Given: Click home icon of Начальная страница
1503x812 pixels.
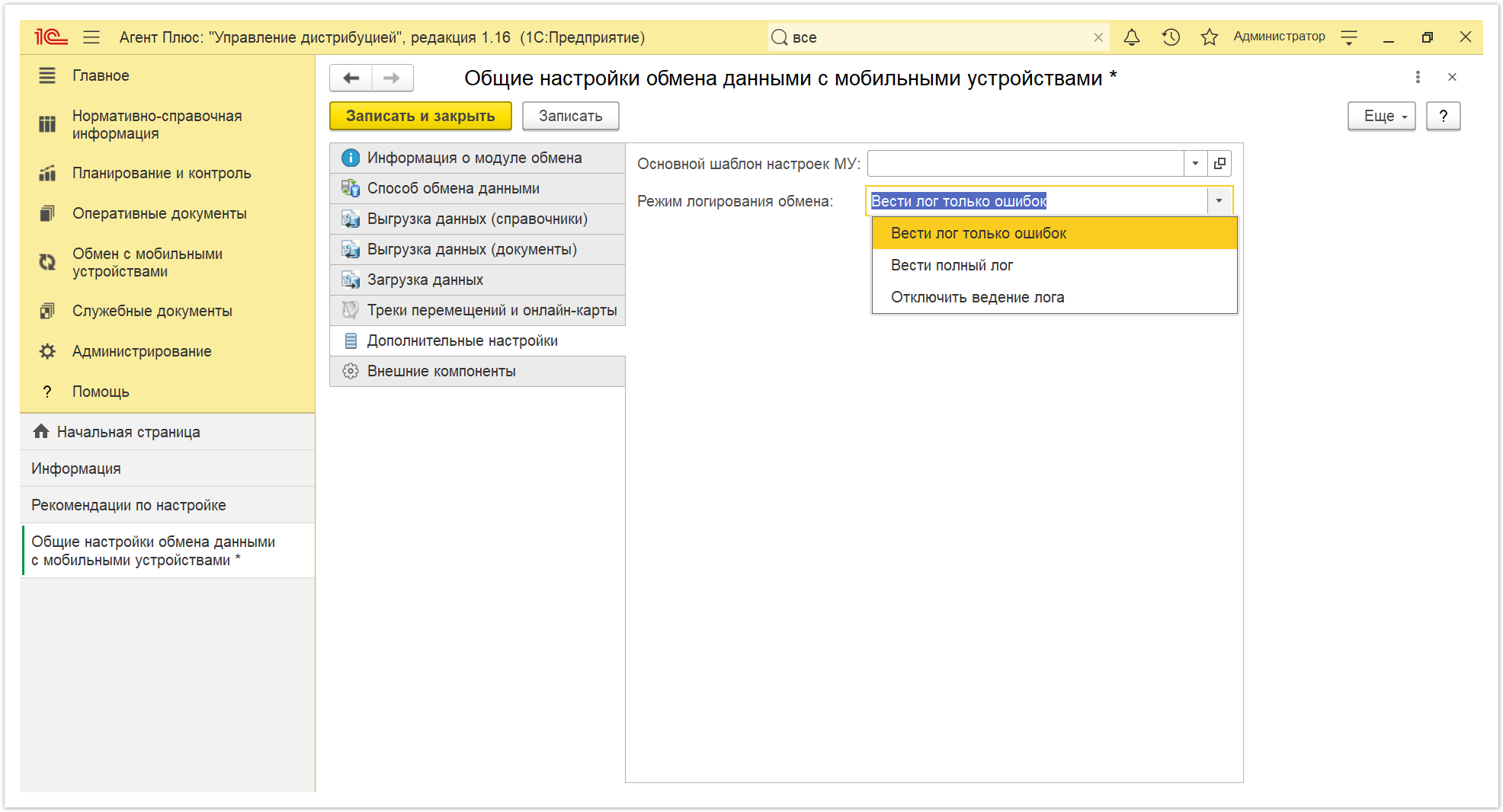Looking at the screenshot, I should click(x=41, y=431).
